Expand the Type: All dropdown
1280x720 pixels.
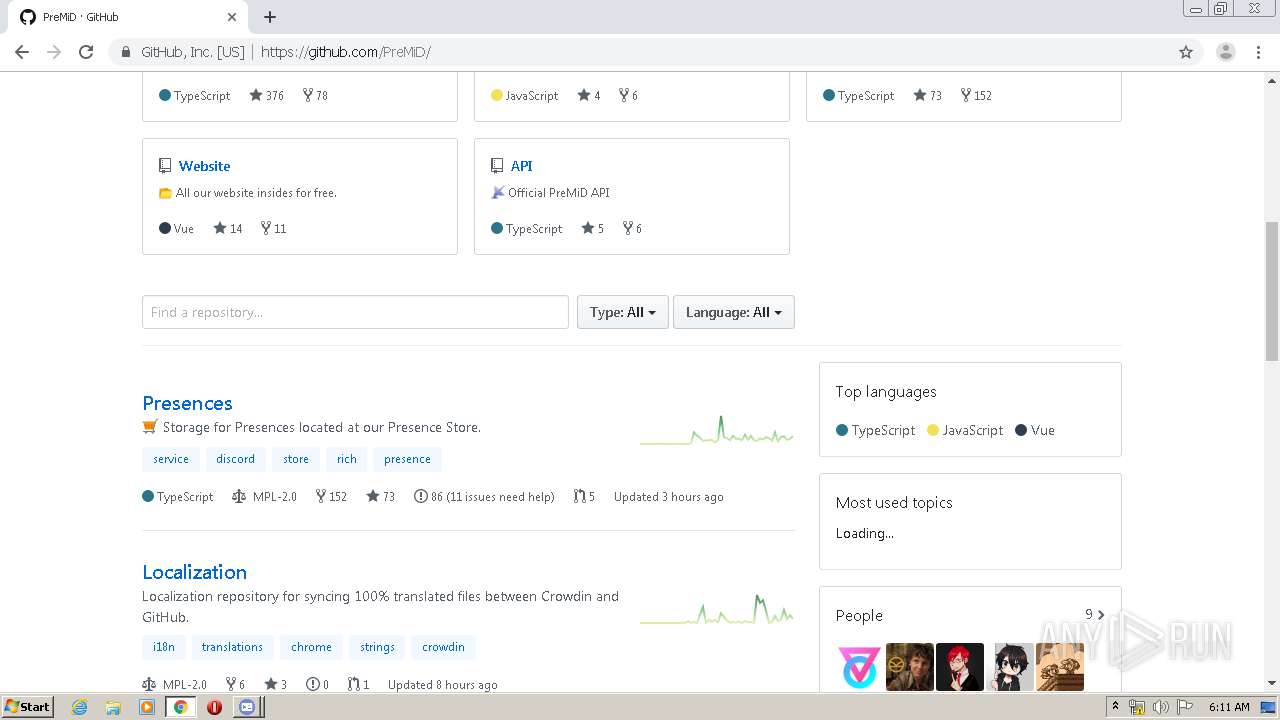tap(622, 312)
